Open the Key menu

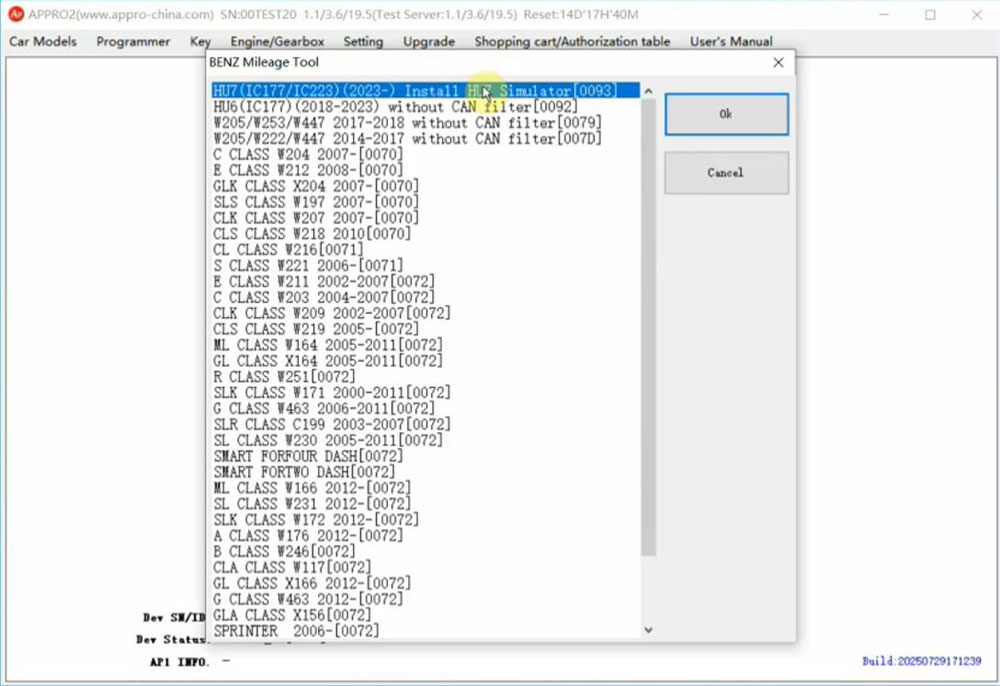coord(200,42)
